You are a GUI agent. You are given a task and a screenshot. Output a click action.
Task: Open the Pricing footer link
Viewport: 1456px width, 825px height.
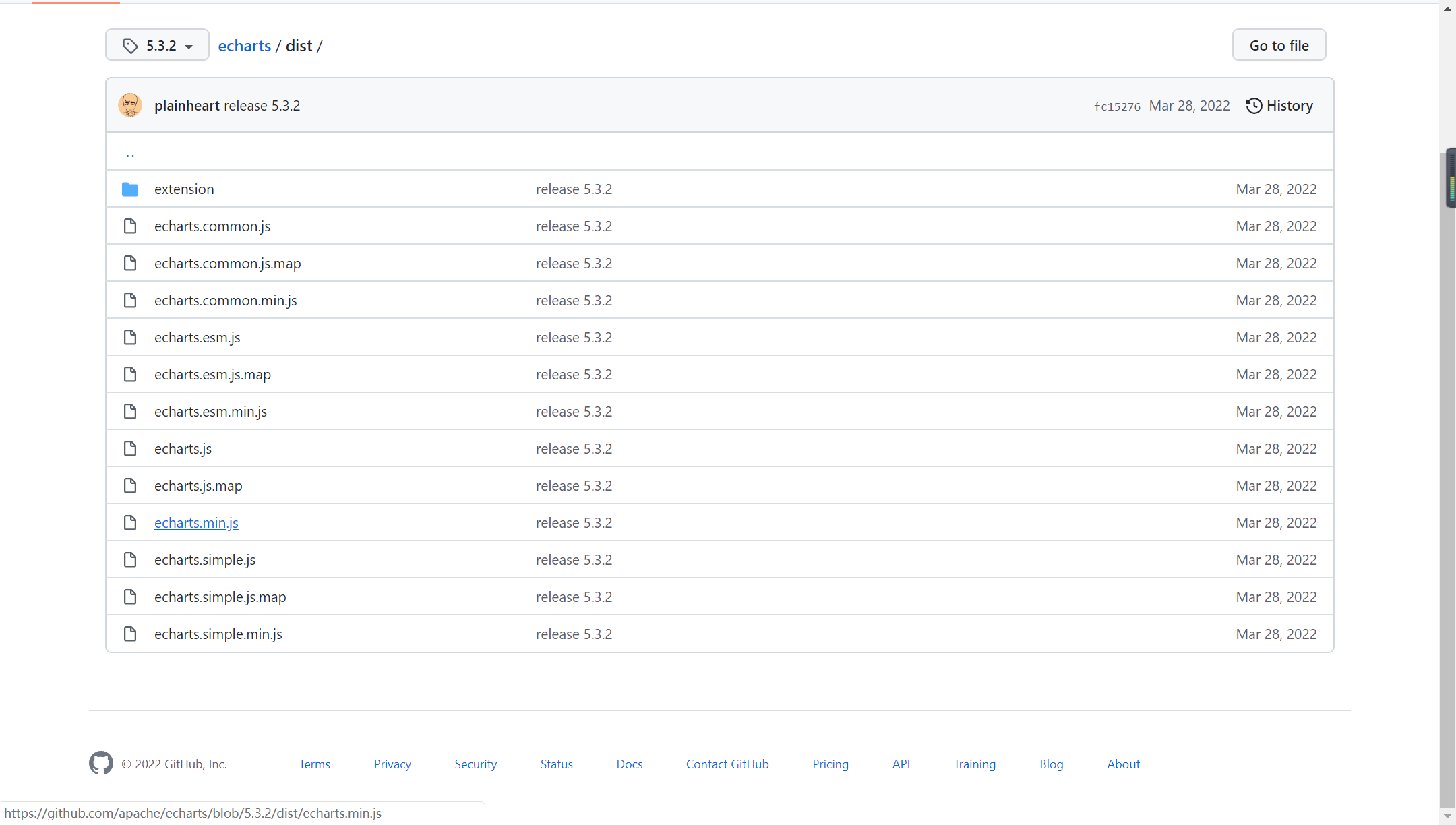(x=830, y=764)
